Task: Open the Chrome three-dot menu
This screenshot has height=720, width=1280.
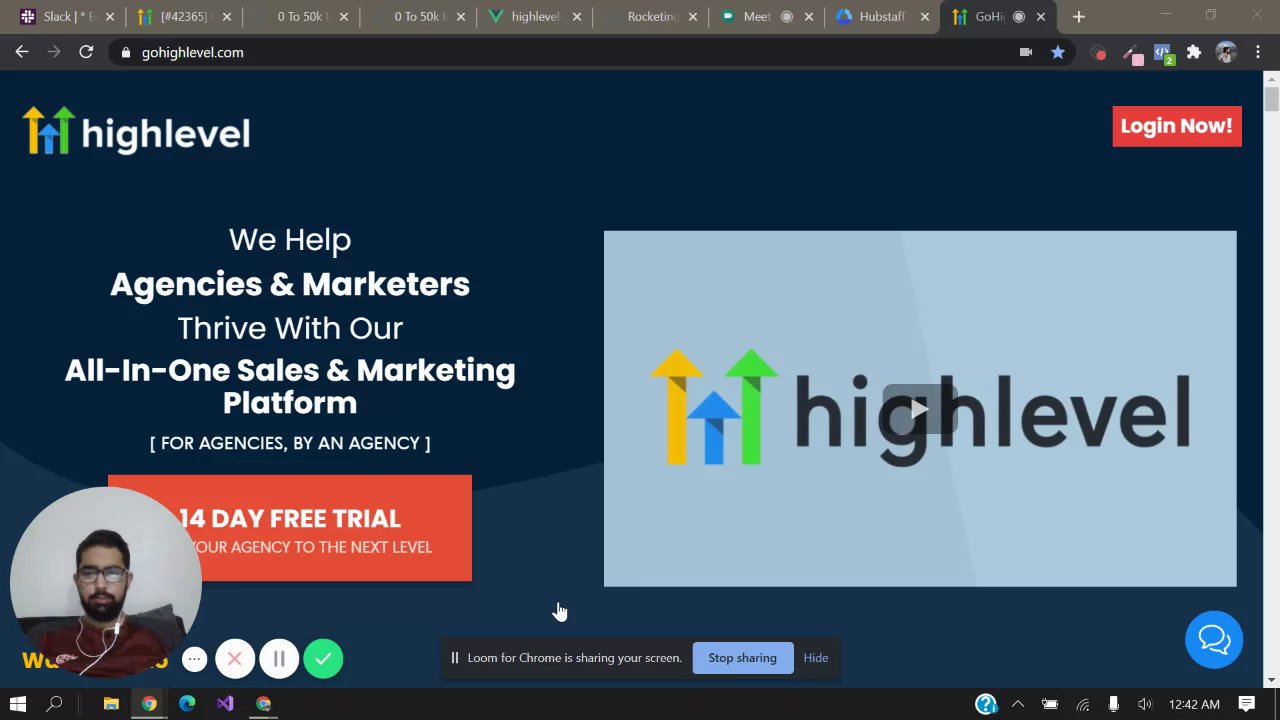Action: tap(1258, 52)
